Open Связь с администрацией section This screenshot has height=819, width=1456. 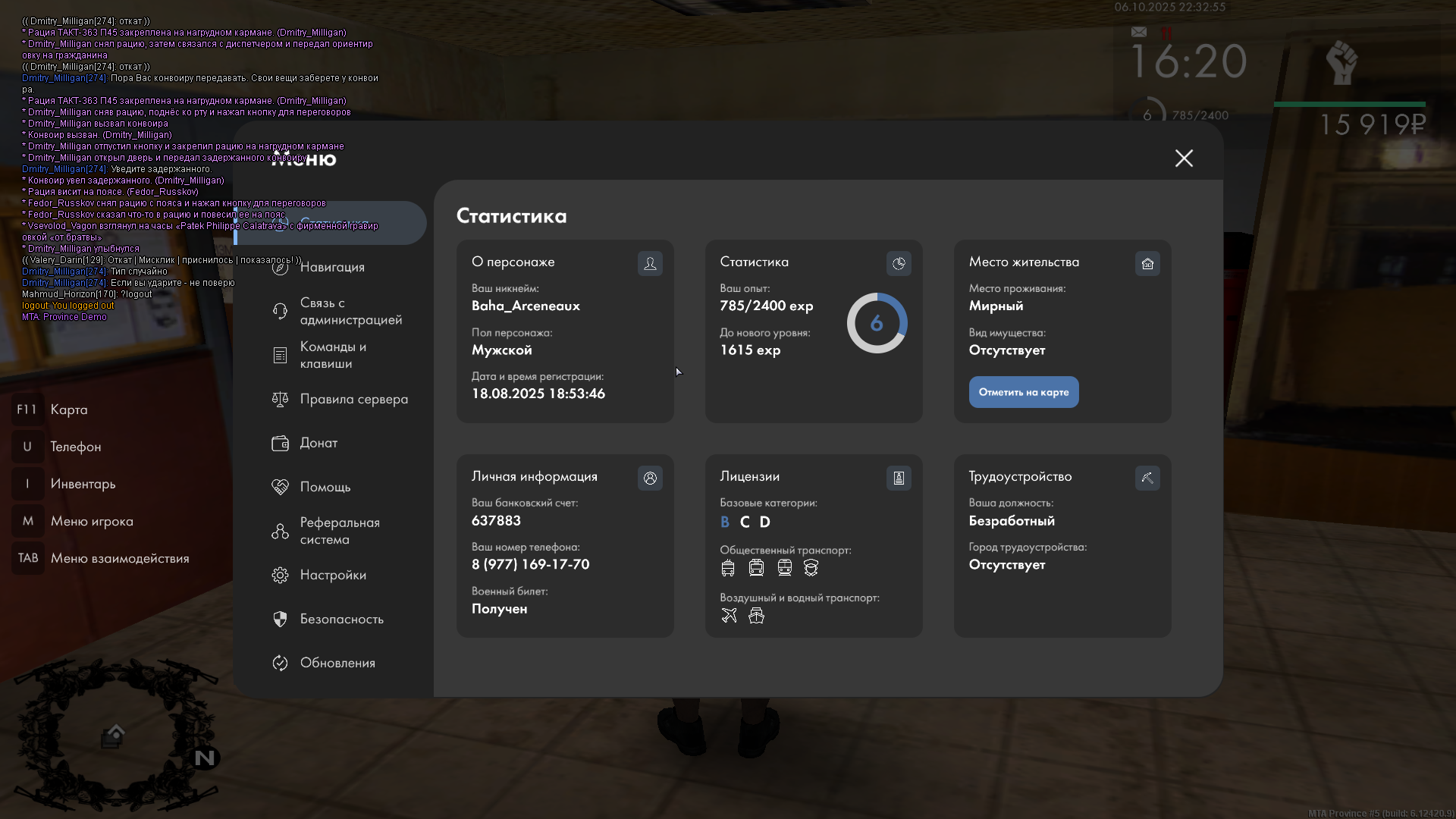click(350, 311)
